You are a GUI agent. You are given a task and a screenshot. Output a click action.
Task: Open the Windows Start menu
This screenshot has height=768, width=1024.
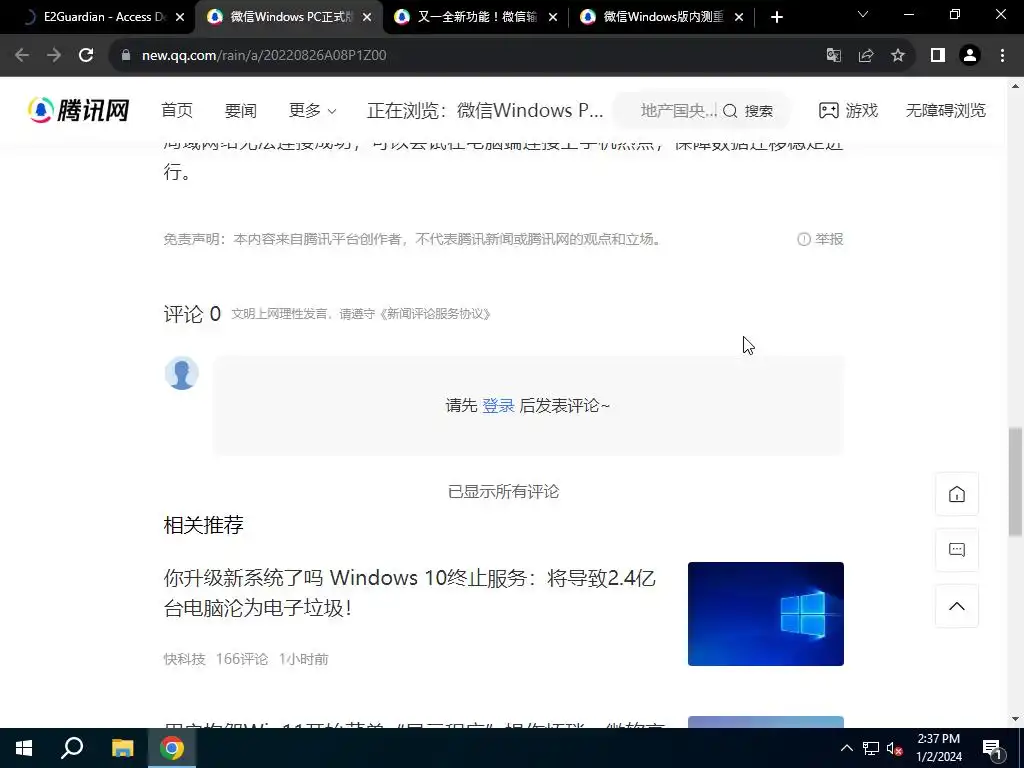(x=24, y=748)
